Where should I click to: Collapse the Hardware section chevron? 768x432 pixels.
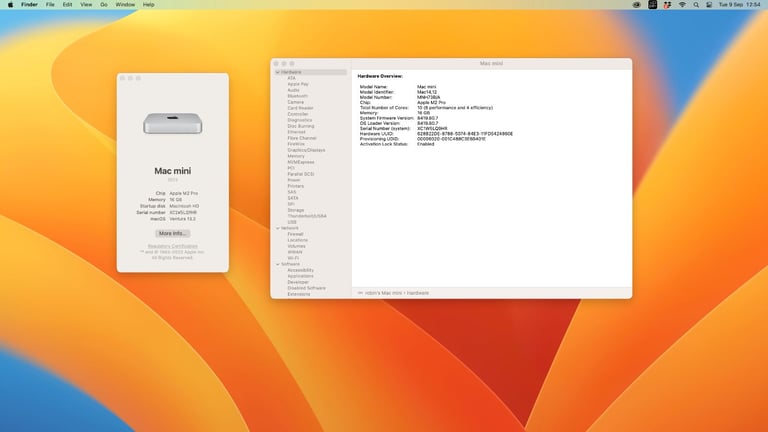(x=278, y=72)
